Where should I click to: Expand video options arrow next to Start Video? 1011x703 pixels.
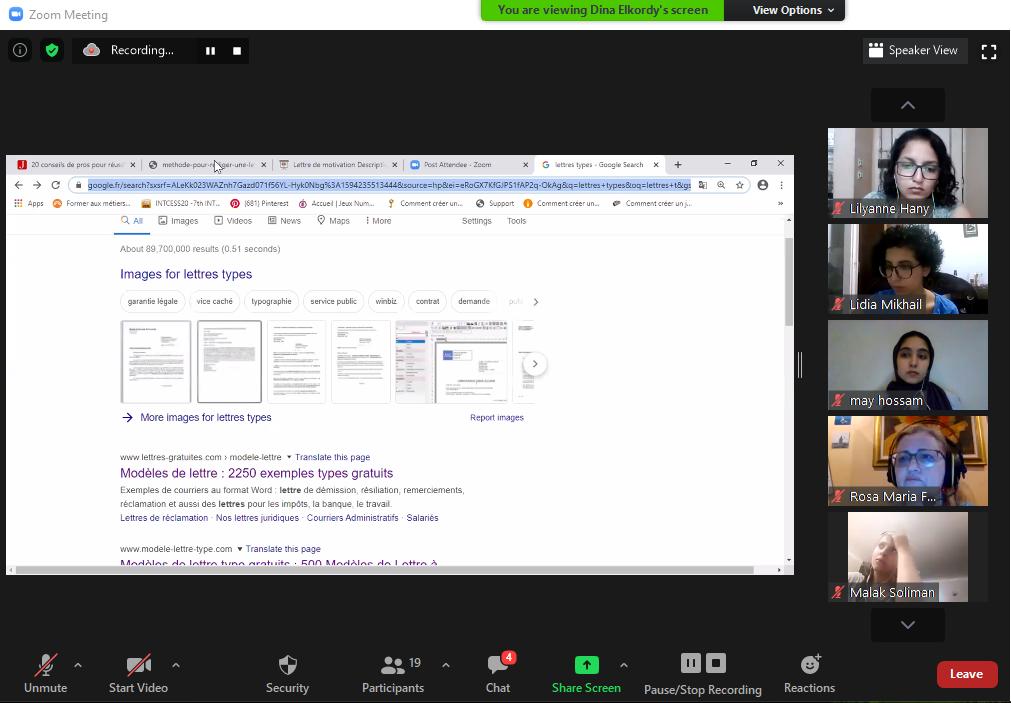(176, 665)
